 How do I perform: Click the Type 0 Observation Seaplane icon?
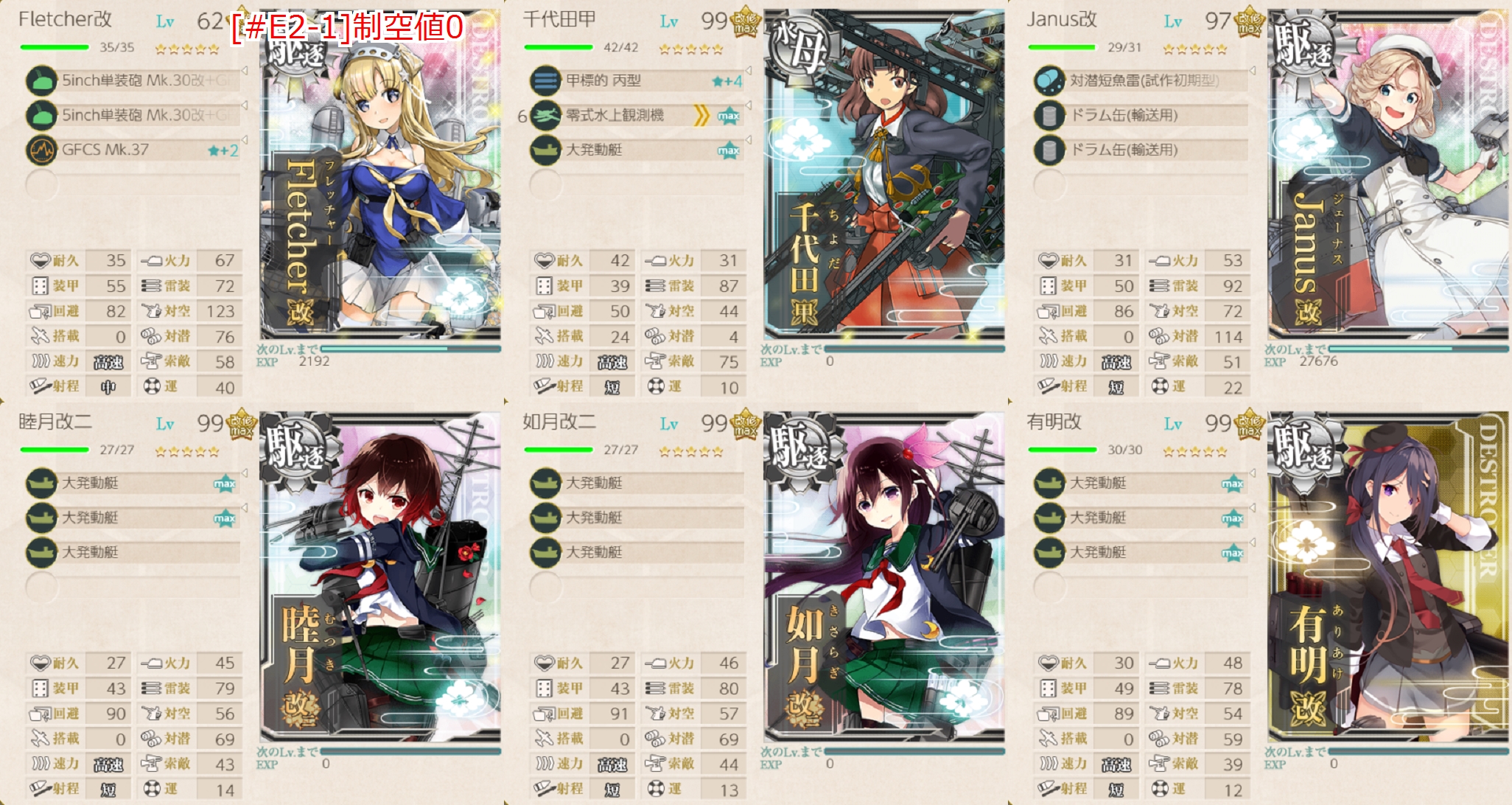[545, 116]
